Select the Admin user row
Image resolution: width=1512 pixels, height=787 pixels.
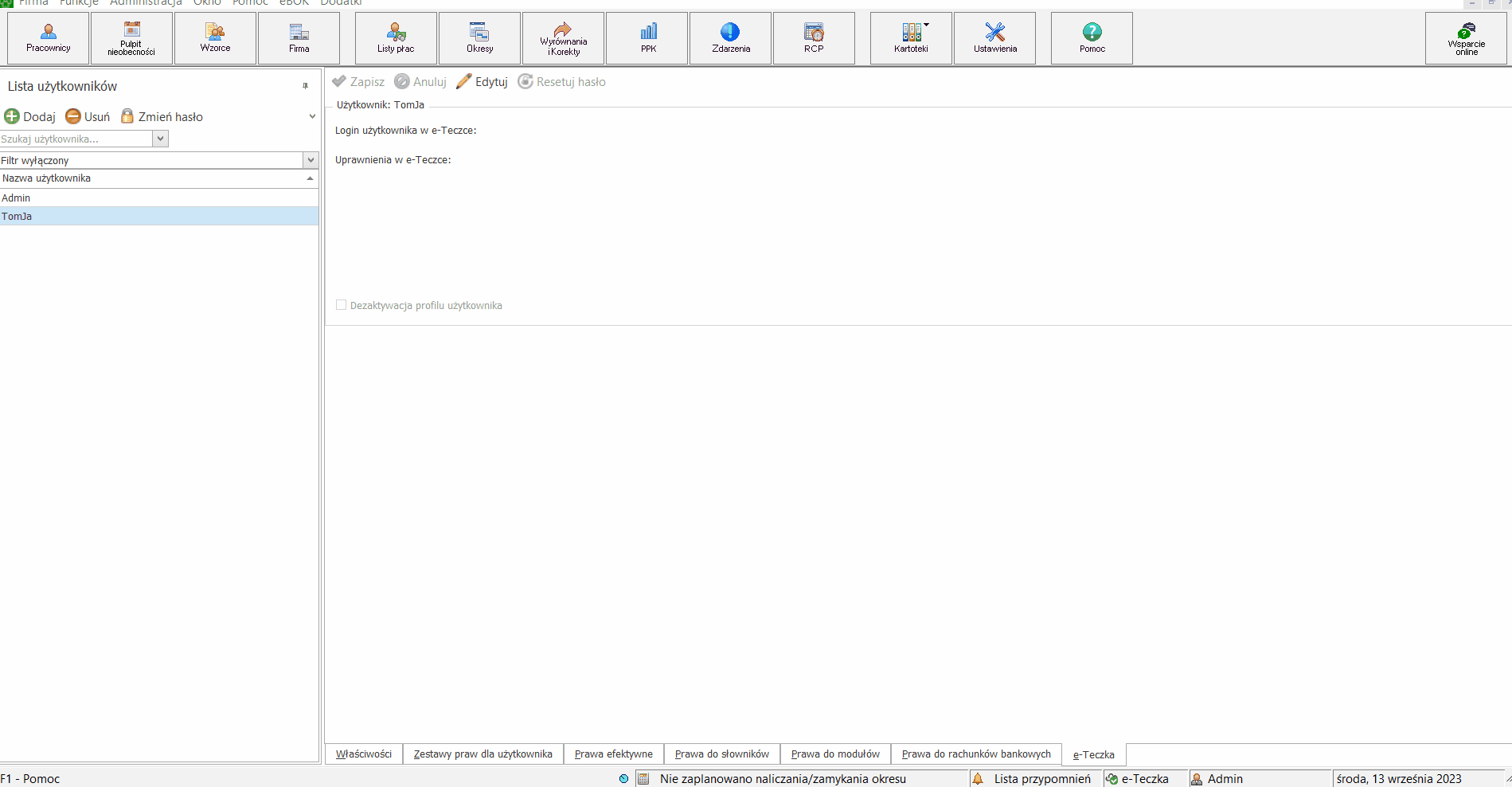click(x=159, y=198)
